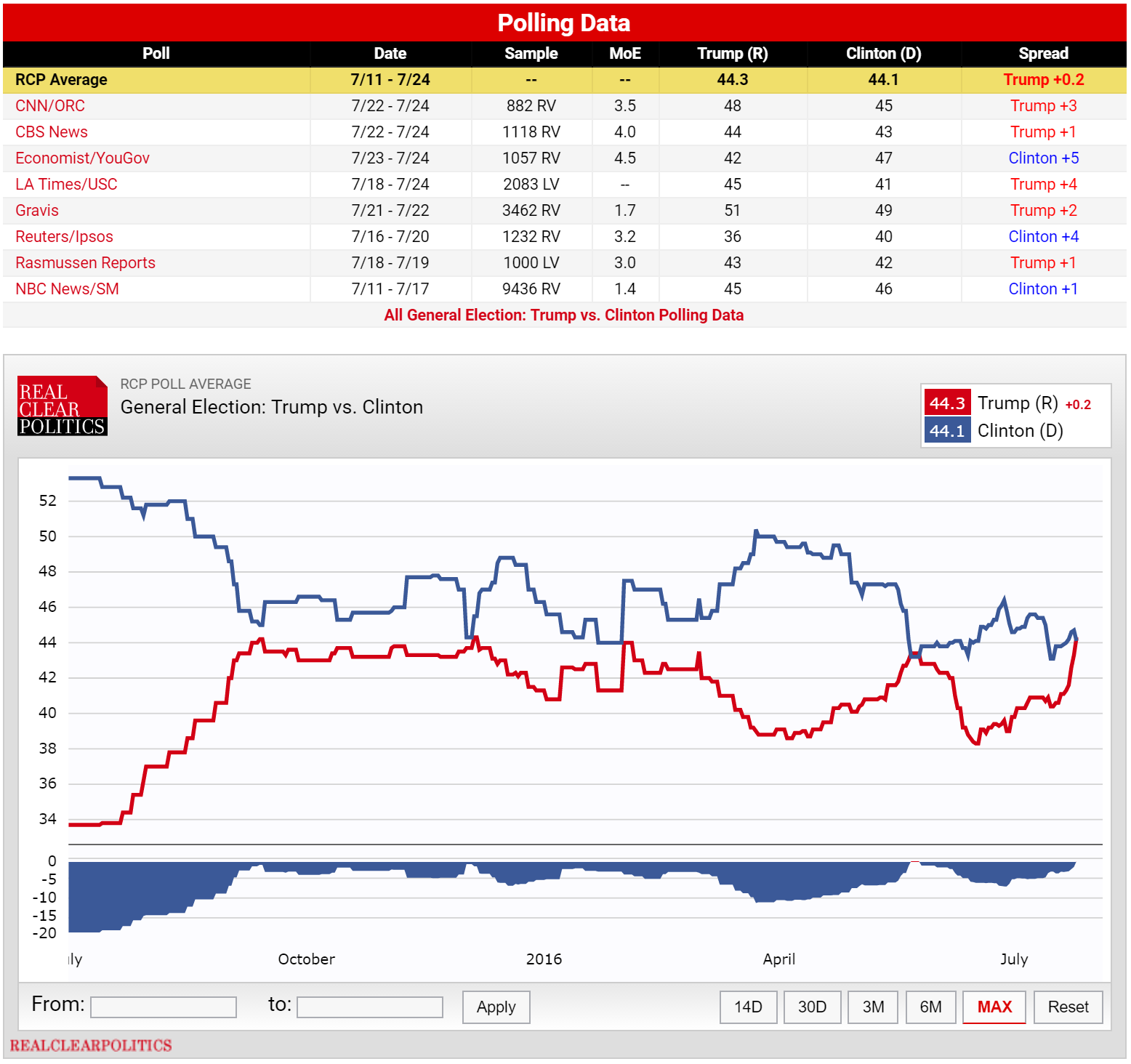1131x1064 pixels.
Task: Open the Rasmussen Reports poll link
Action: 85,263
